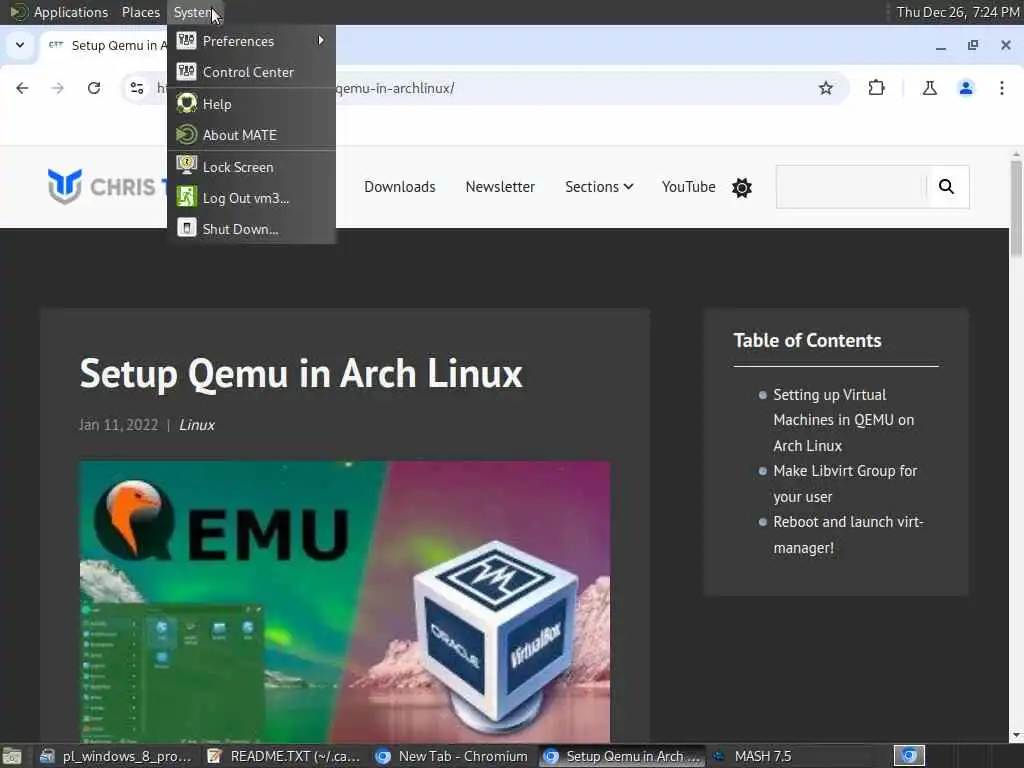Expand Preferences submenu arrow

click(x=321, y=40)
